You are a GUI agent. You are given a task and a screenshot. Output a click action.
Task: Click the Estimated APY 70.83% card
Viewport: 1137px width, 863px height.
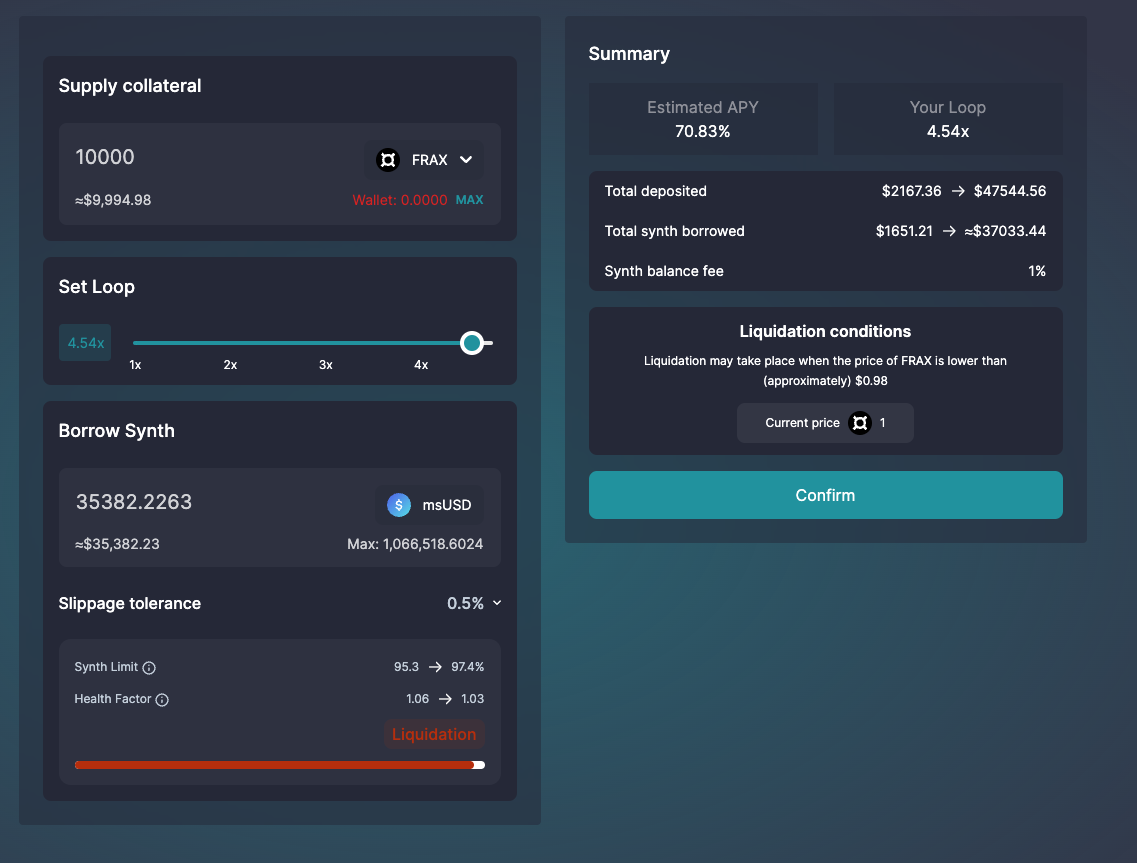703,119
